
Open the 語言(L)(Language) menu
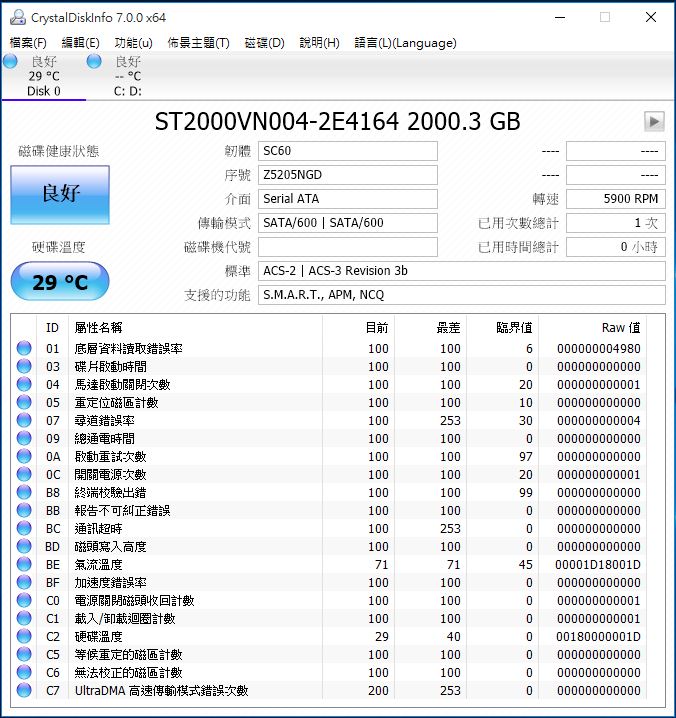pos(405,43)
